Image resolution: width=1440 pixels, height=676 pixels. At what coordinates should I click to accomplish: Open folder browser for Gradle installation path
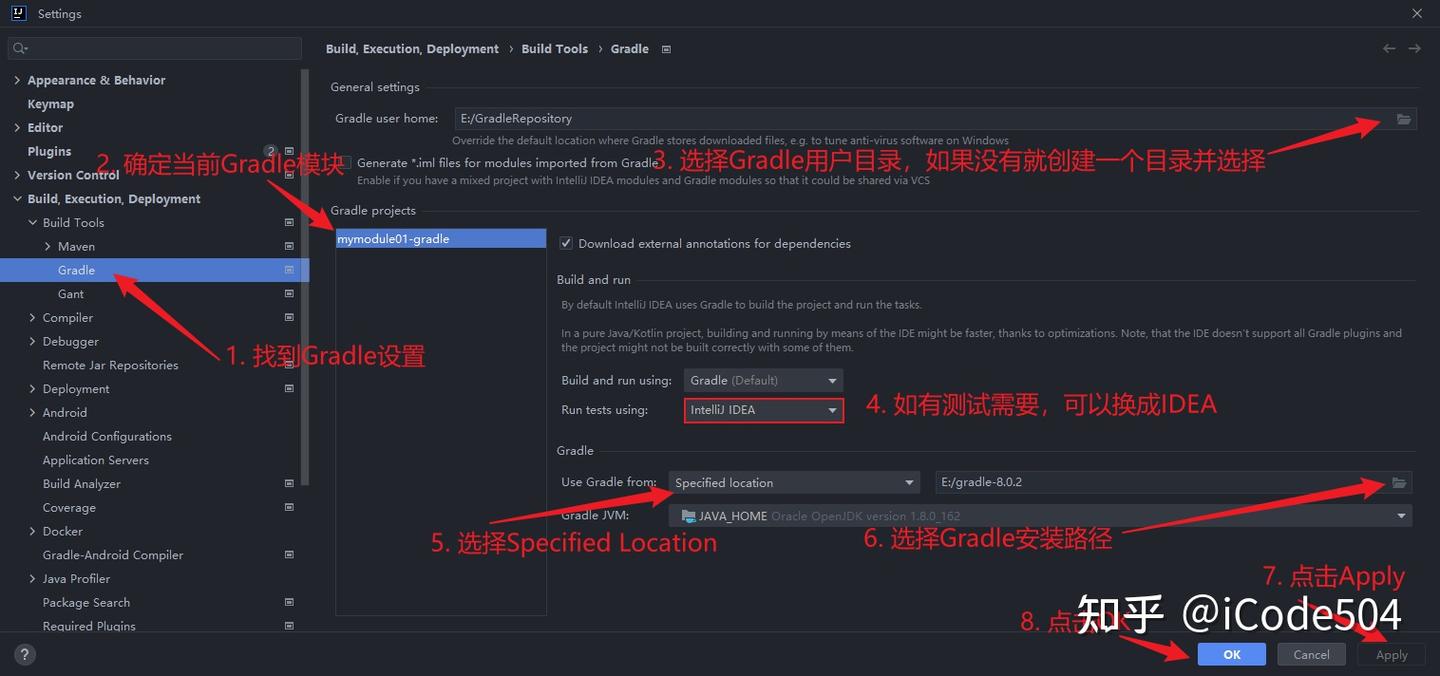click(x=1399, y=481)
